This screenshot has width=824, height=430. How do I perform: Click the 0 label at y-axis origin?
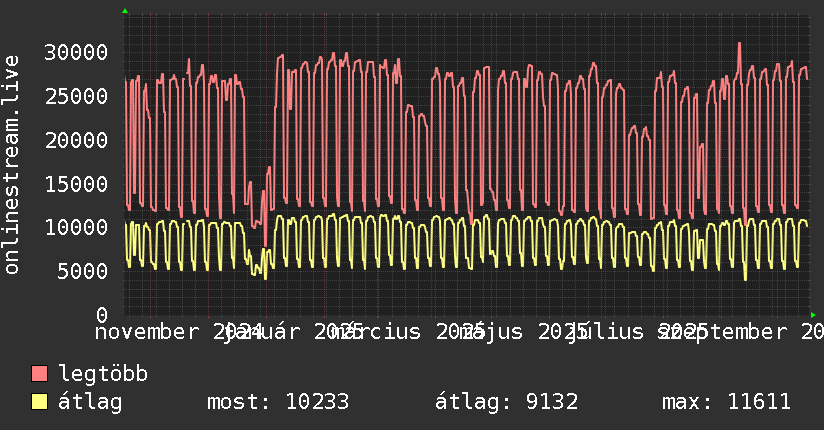[x=102, y=315]
